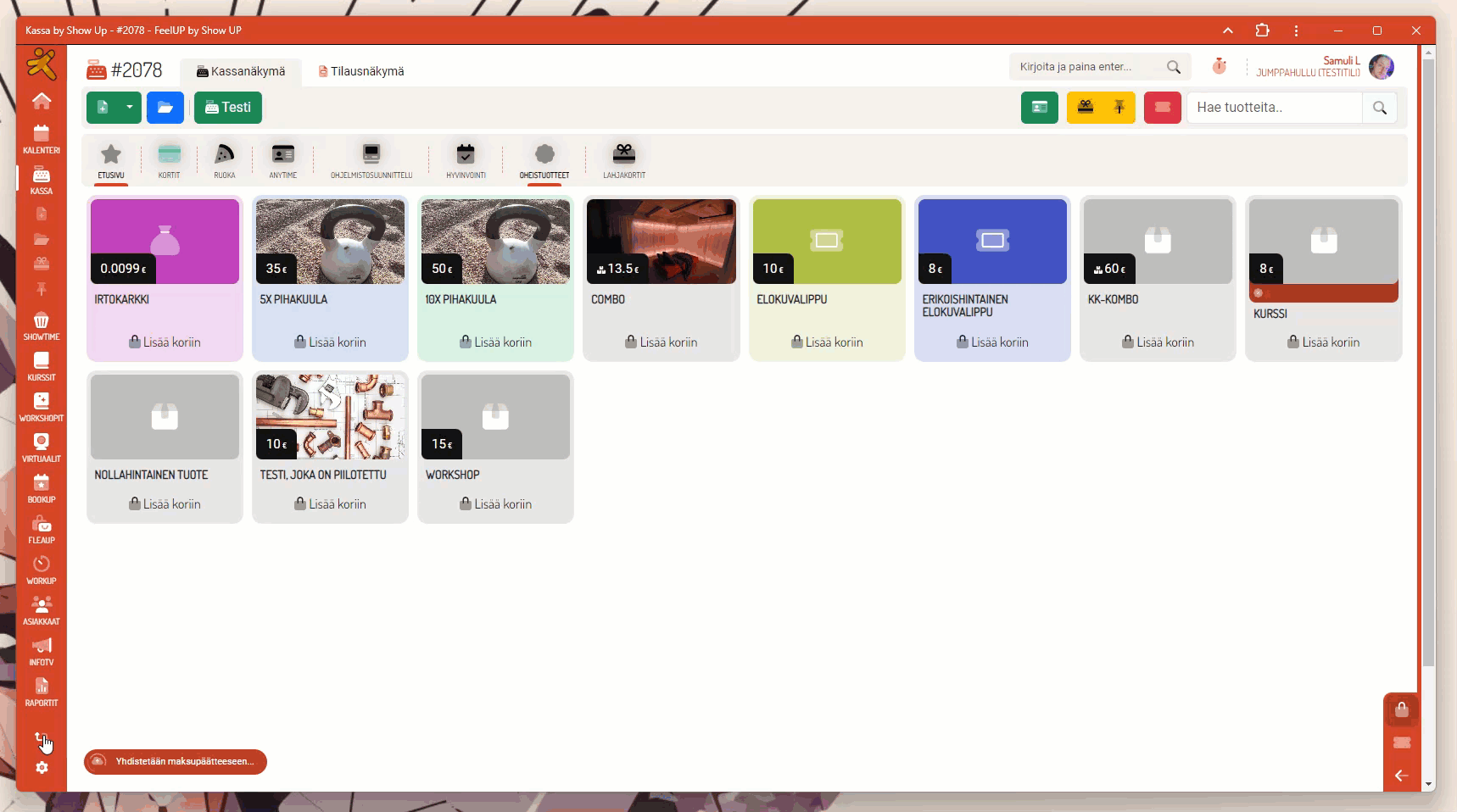Open Raportit reports from the sidebar
The image size is (1457, 812).
(41, 692)
